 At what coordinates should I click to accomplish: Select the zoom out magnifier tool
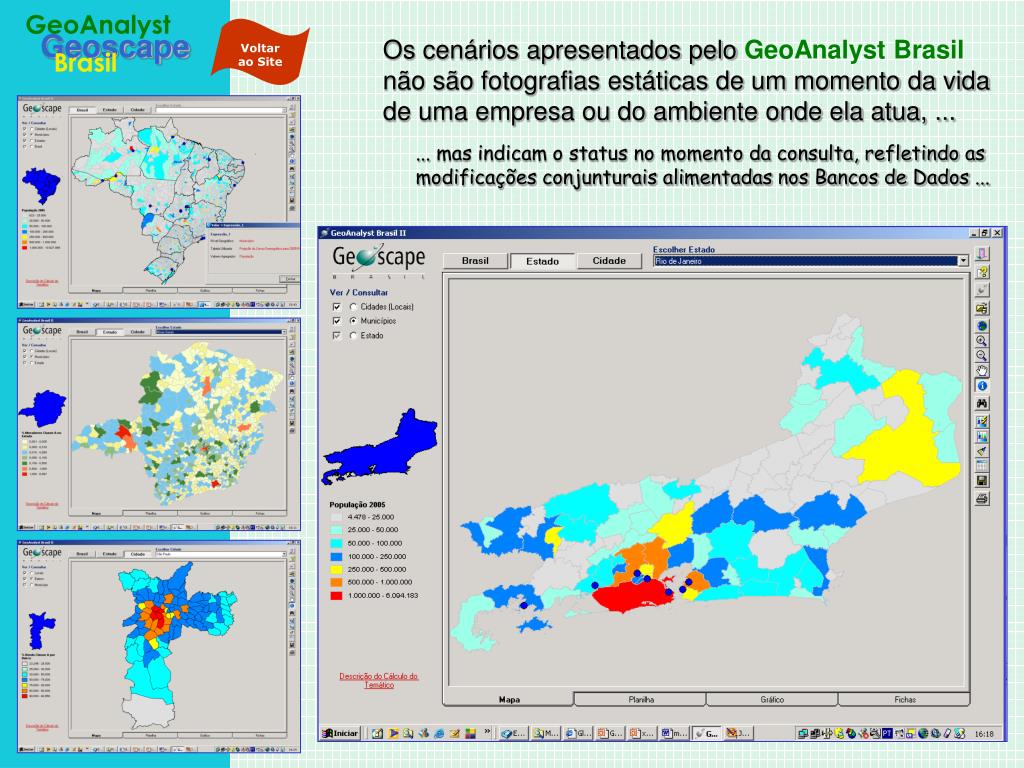pyautogui.click(x=982, y=355)
